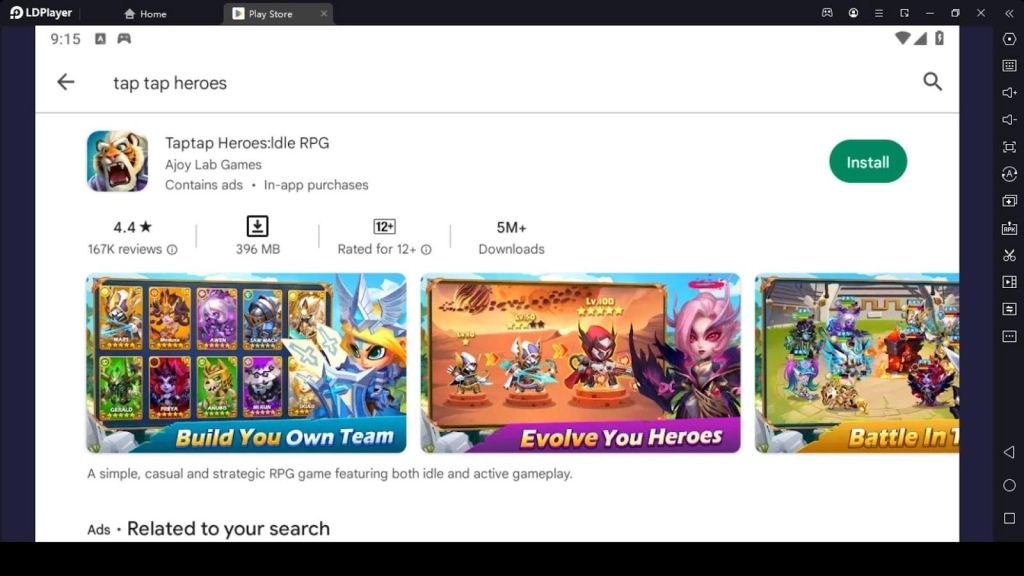Click 'Related to your search' heading

(x=228, y=528)
